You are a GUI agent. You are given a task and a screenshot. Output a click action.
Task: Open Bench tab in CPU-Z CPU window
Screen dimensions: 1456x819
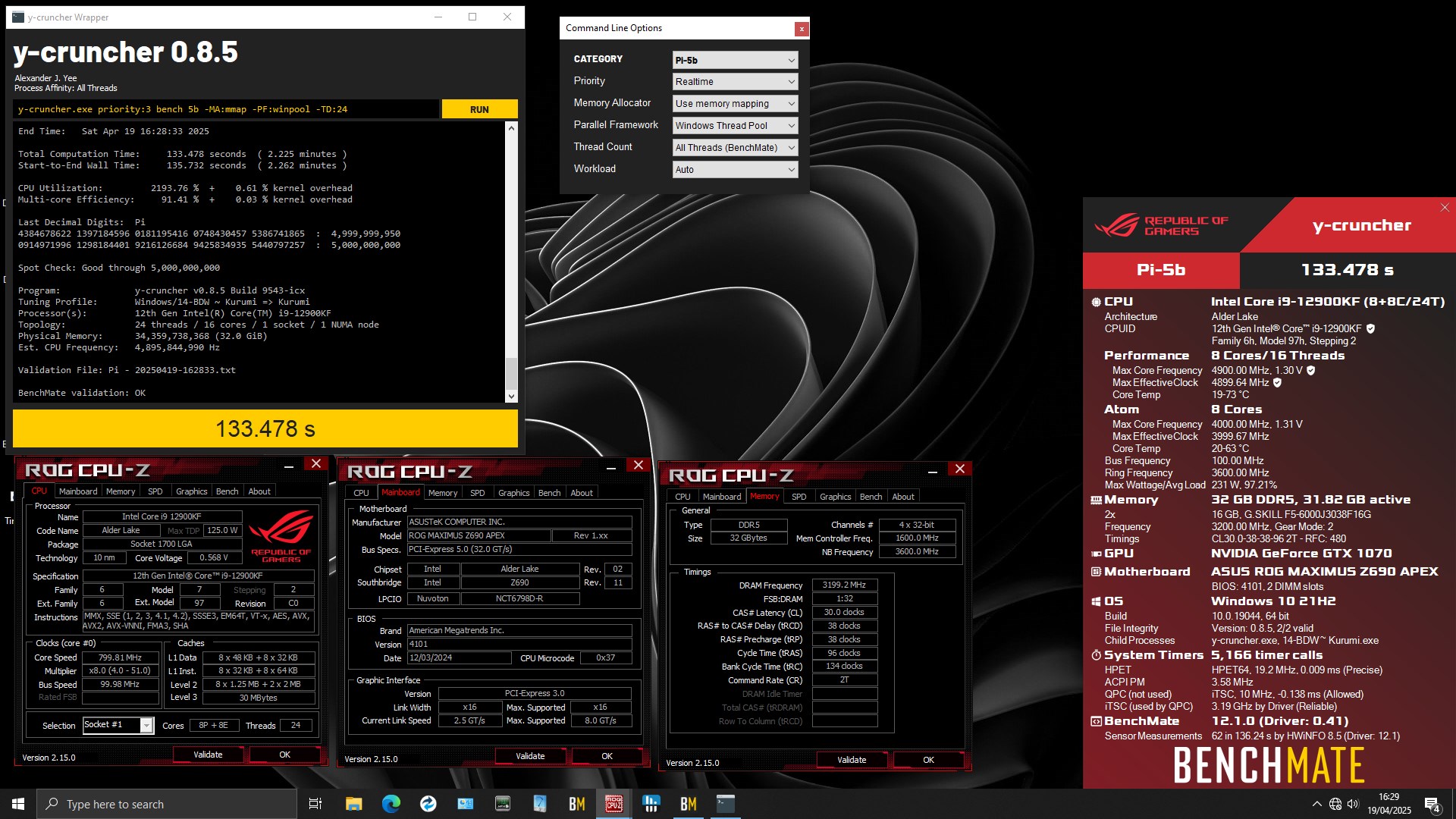pyautogui.click(x=227, y=491)
